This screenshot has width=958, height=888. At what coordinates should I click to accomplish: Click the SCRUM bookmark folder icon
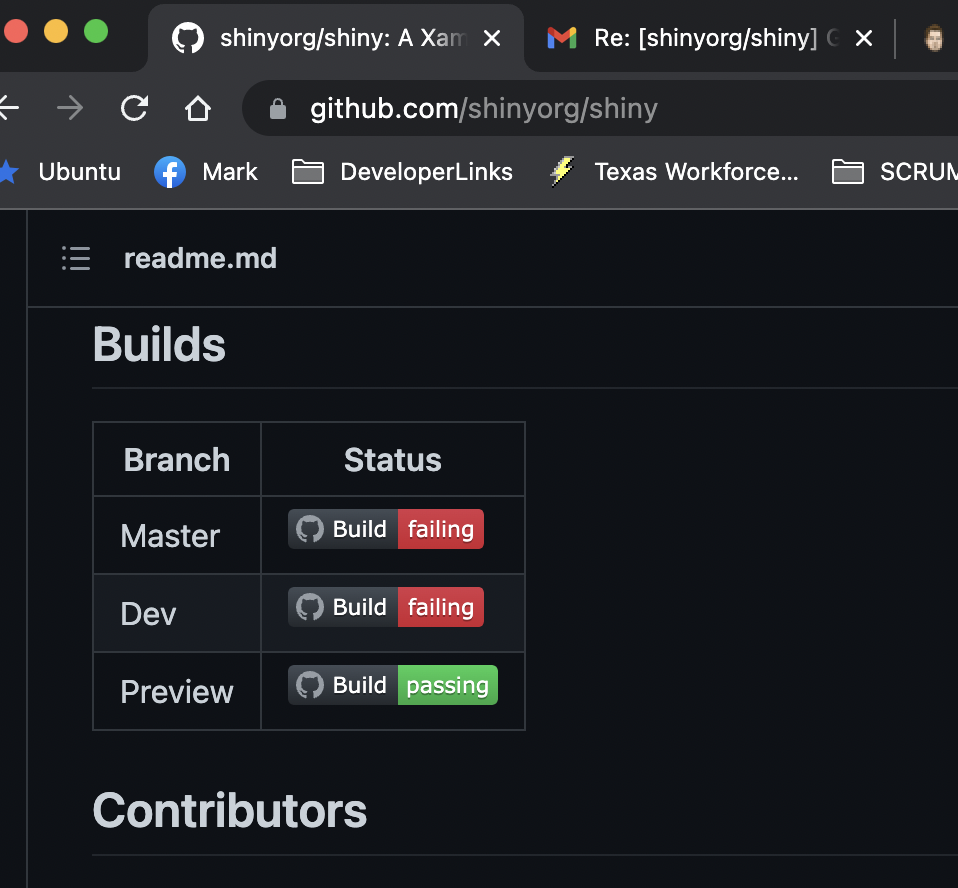(847, 172)
